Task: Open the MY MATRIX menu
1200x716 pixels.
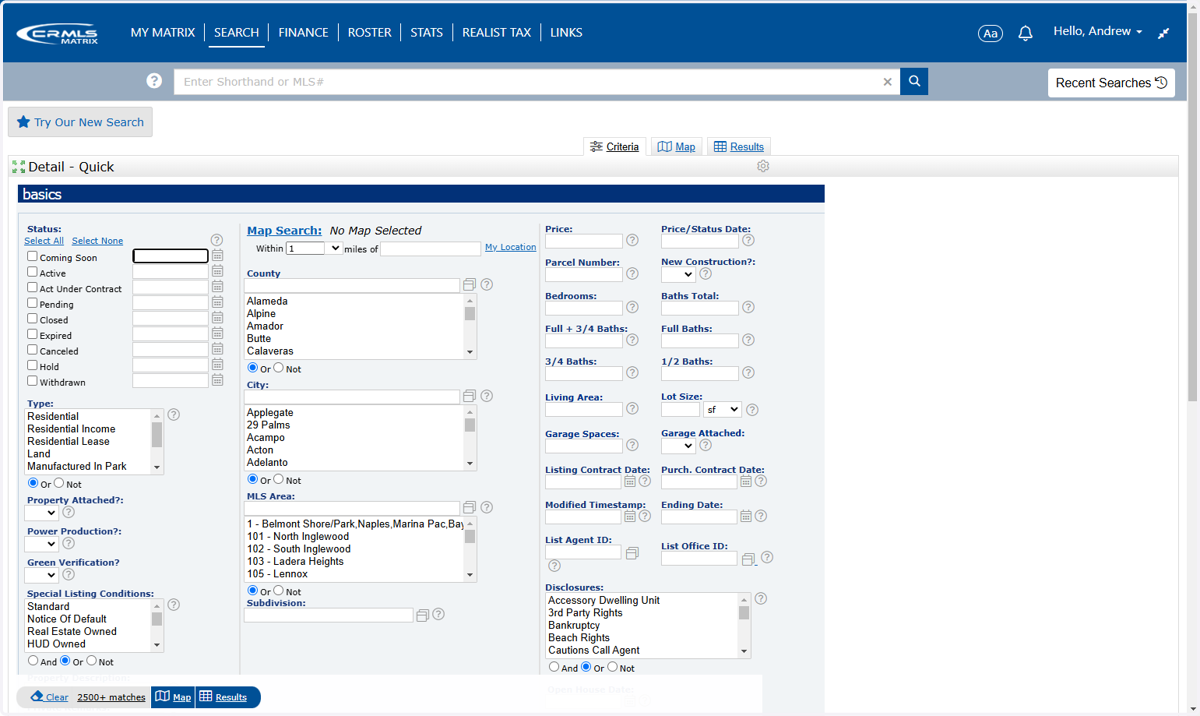Action: [163, 33]
